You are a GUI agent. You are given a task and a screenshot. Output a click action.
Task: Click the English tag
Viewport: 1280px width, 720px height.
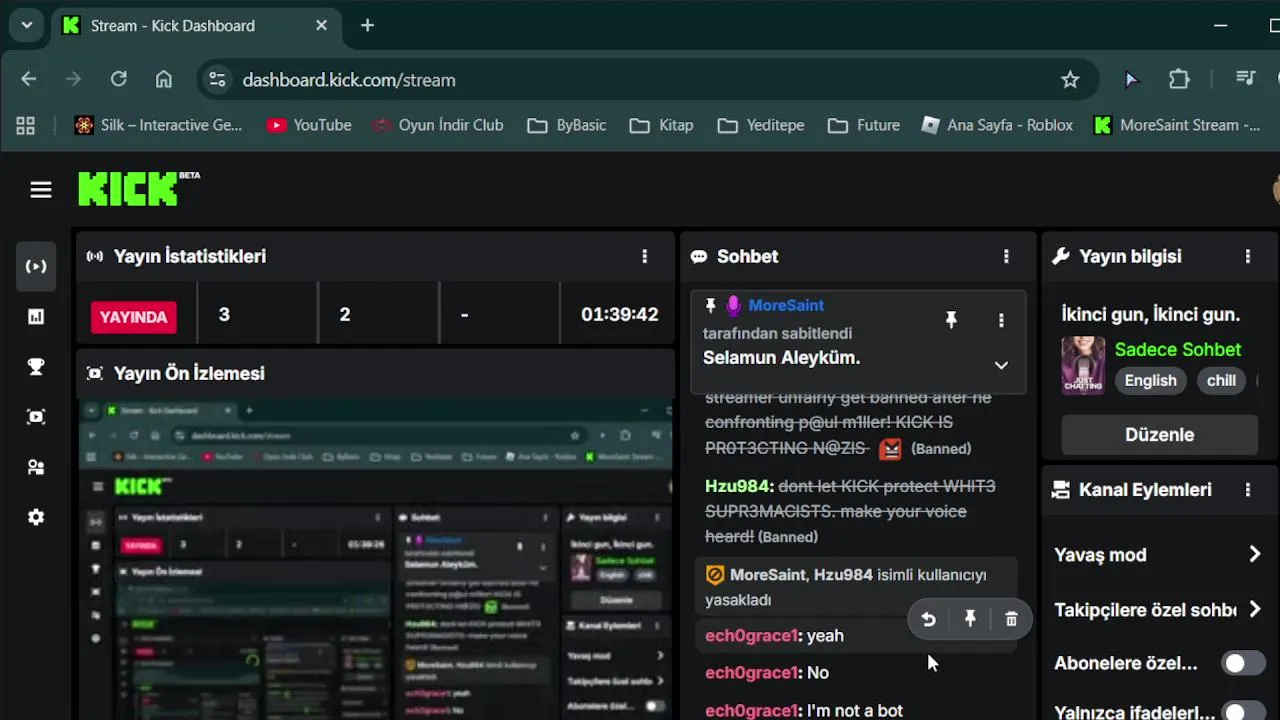pos(1150,380)
